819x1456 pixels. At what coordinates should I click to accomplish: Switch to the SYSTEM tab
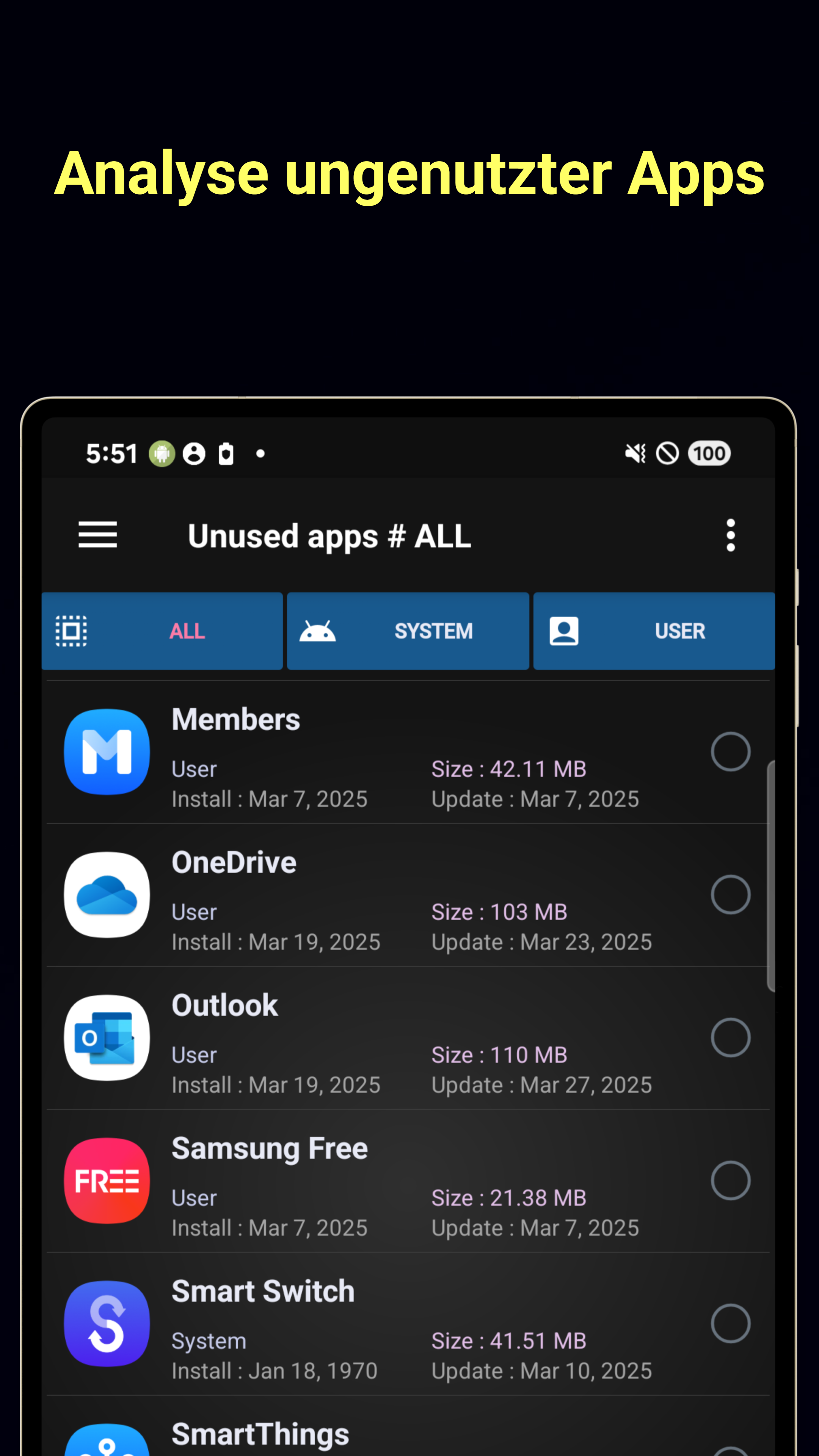[408, 631]
